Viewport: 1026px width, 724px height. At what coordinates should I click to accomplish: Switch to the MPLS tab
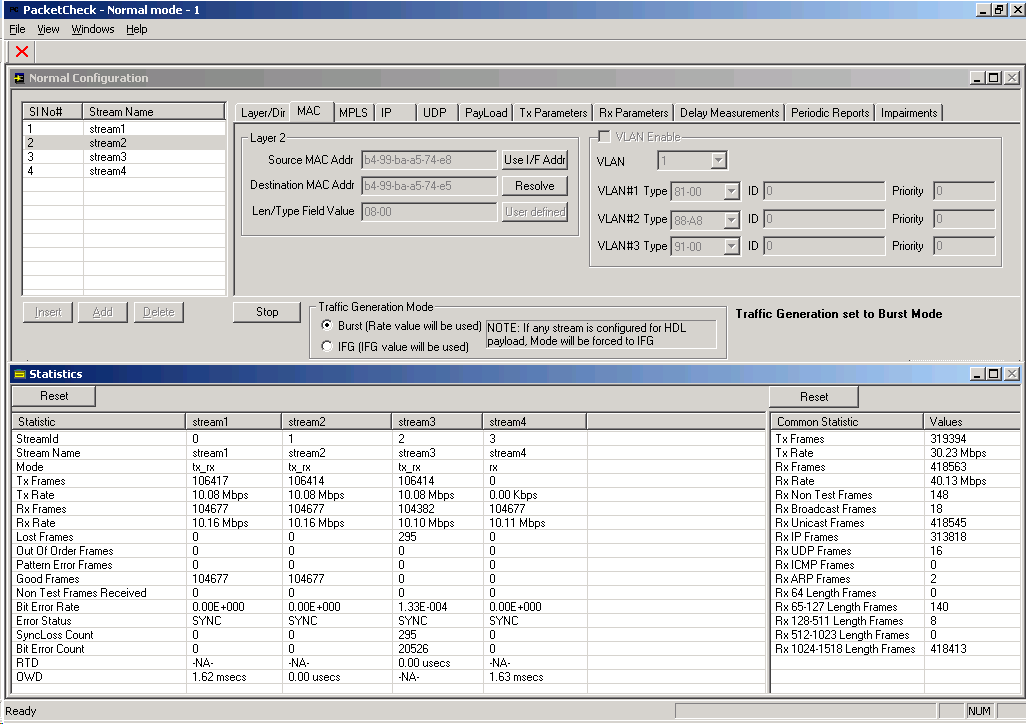(x=352, y=112)
